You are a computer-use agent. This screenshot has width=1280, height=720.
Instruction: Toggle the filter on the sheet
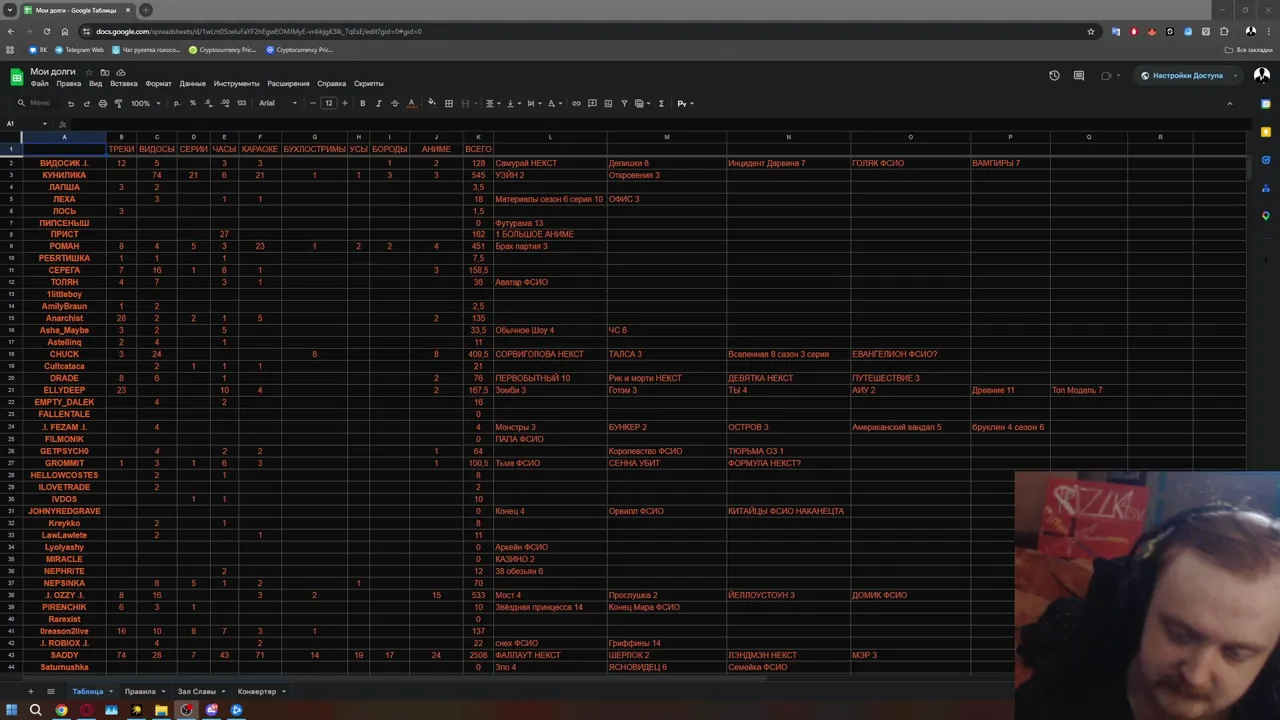[624, 103]
